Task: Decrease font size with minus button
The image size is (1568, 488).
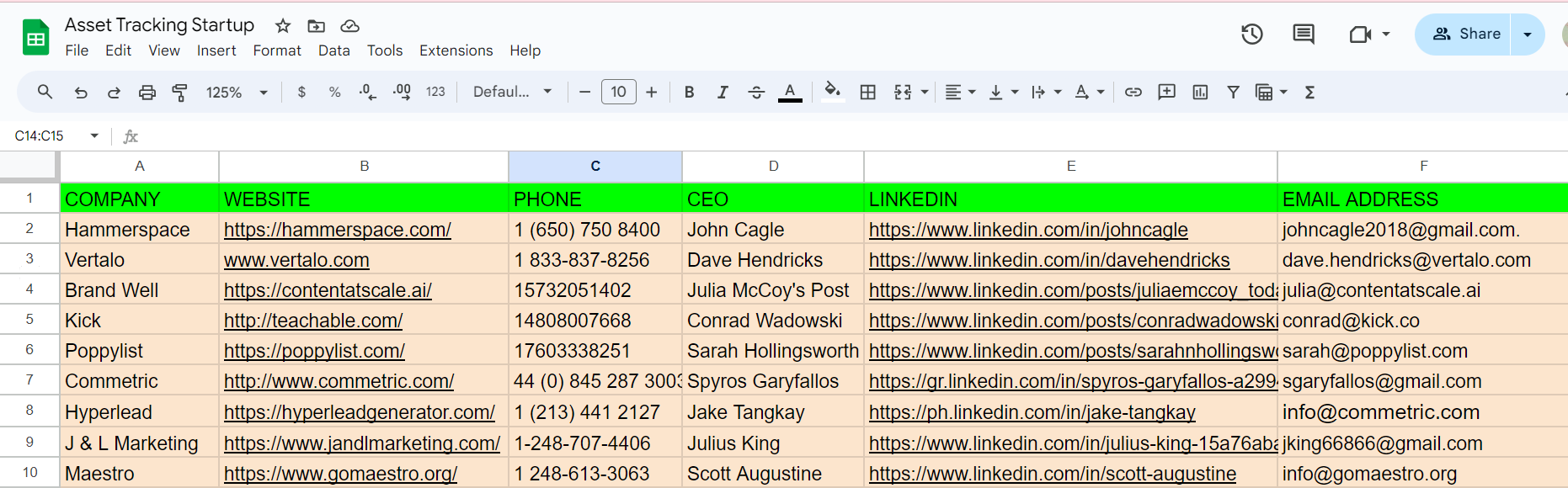Action: coord(584,93)
